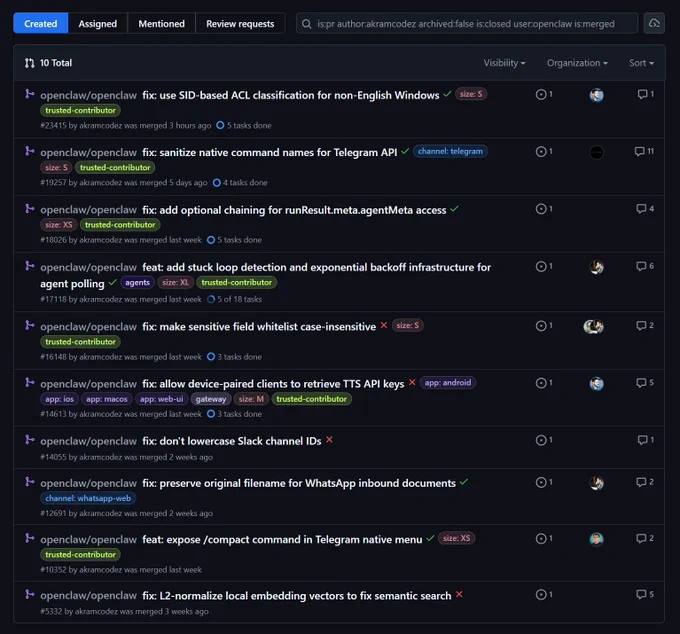
Task: Click dark assignee avatar on Telegram API row
Action: pos(596,152)
